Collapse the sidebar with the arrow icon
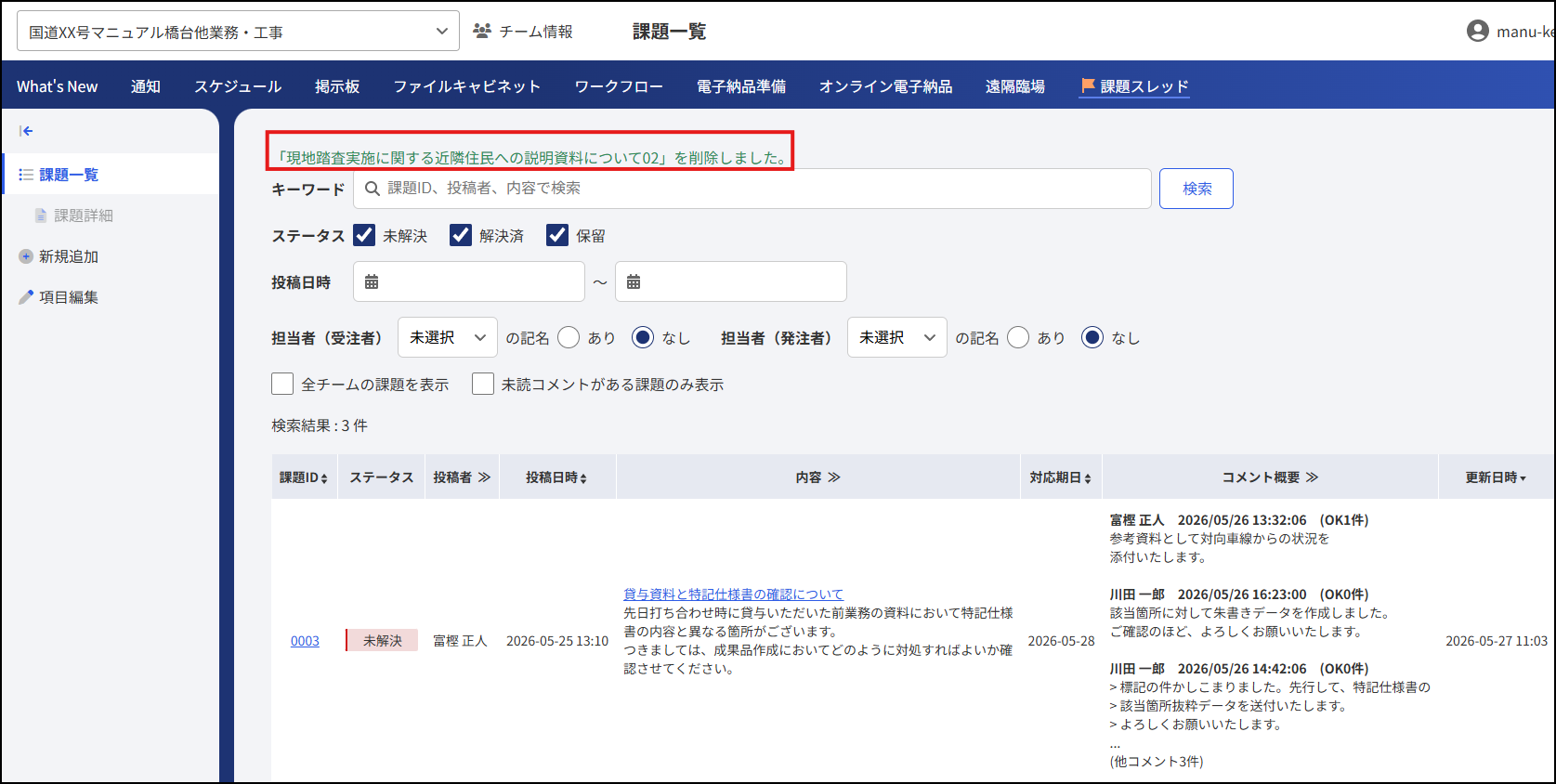This screenshot has width=1556, height=784. [26, 131]
